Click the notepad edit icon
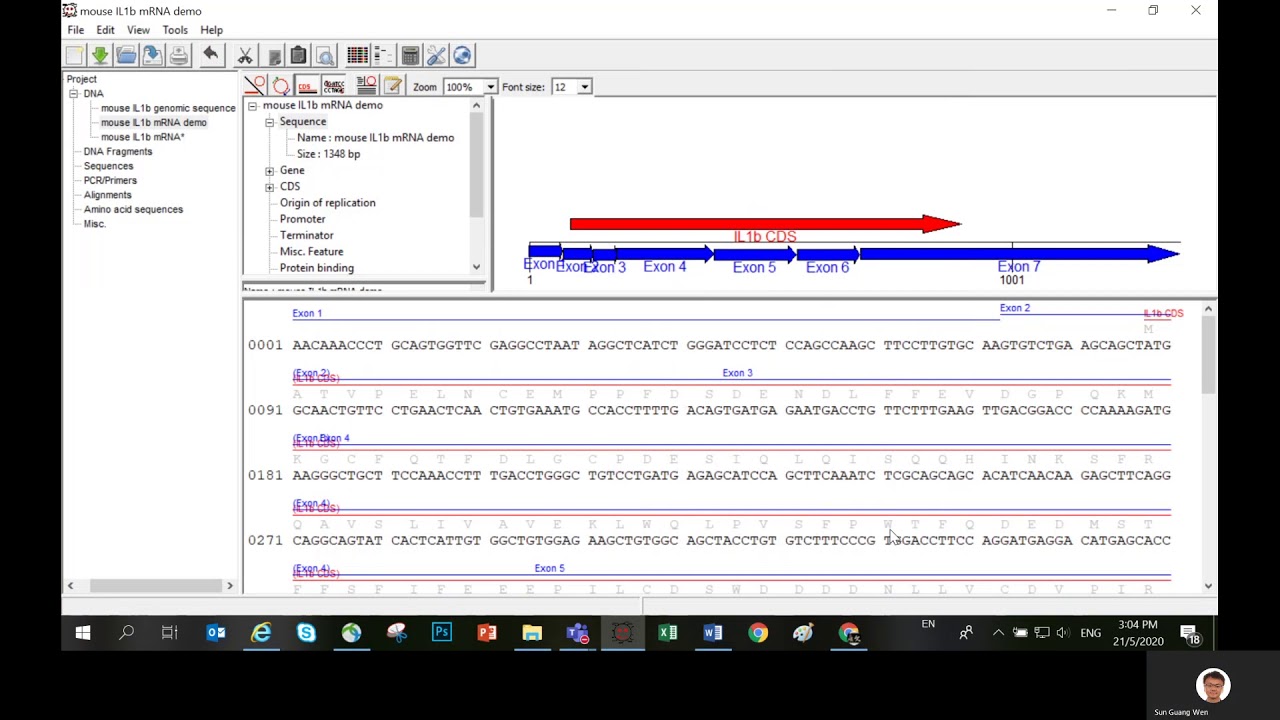This screenshot has width=1280, height=720. click(392, 86)
